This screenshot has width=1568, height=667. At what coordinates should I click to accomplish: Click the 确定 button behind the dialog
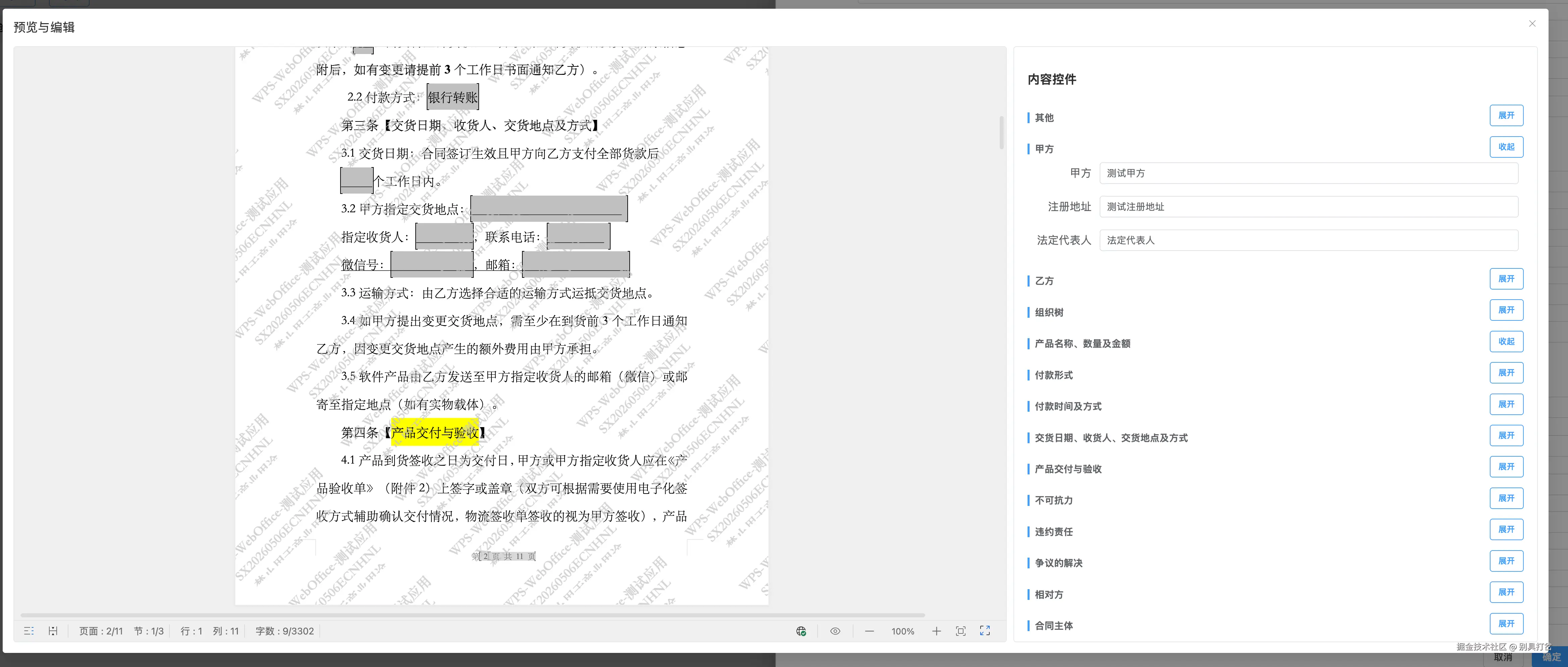pyautogui.click(x=1550, y=658)
